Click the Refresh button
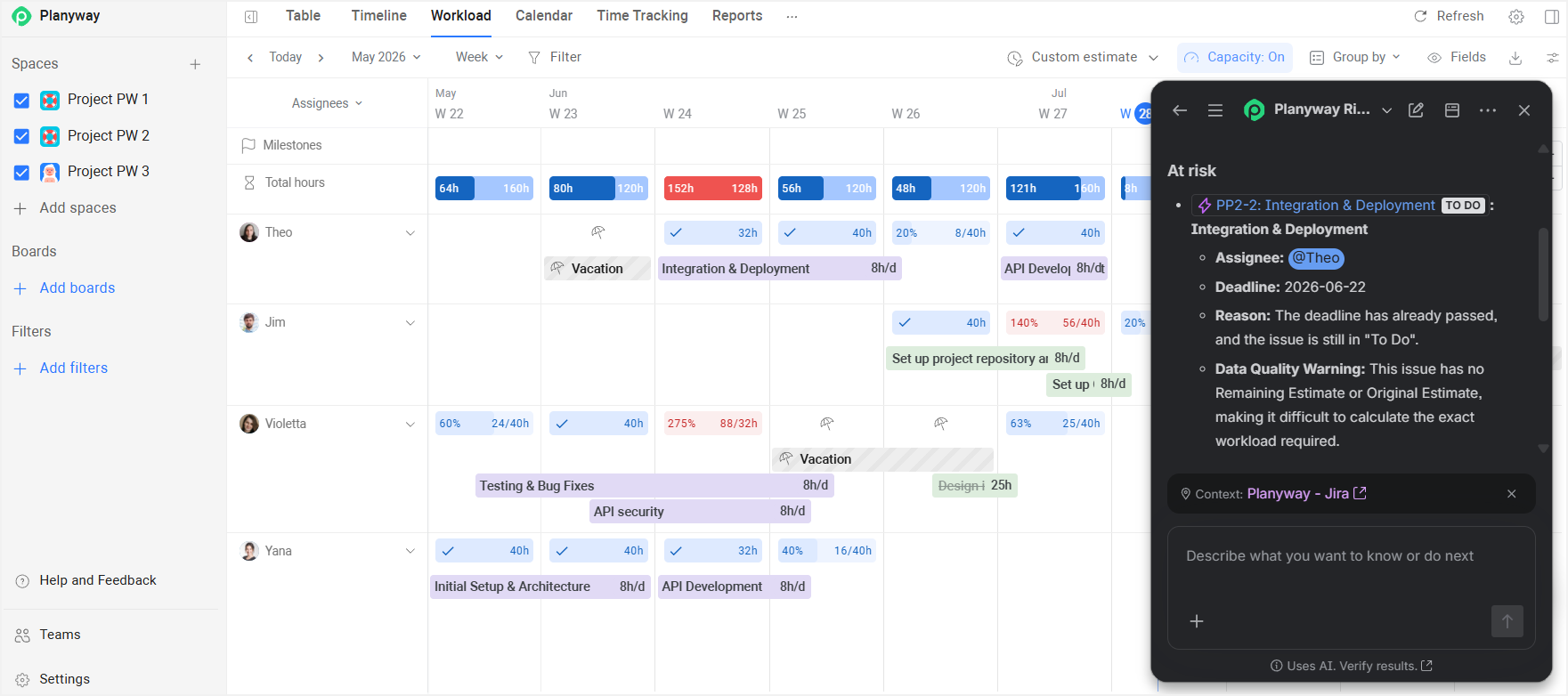 click(1449, 16)
